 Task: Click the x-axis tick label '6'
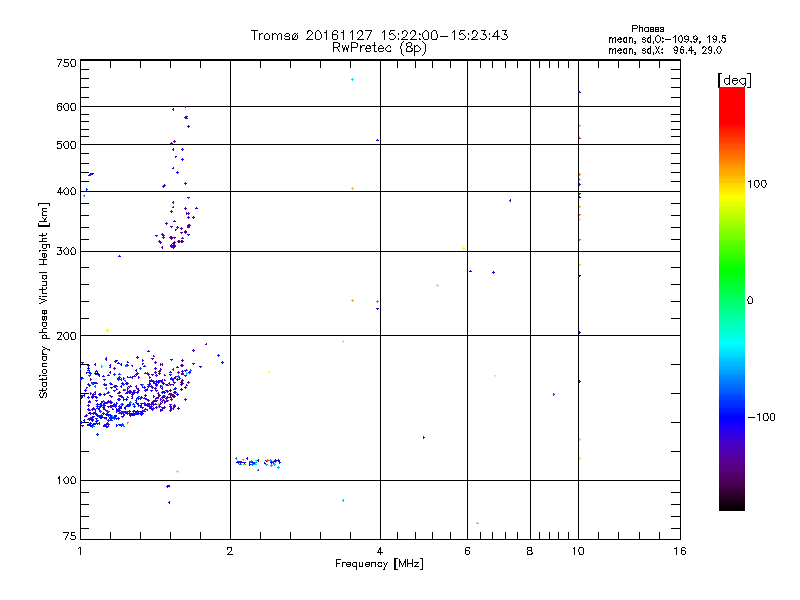pyautogui.click(x=467, y=551)
